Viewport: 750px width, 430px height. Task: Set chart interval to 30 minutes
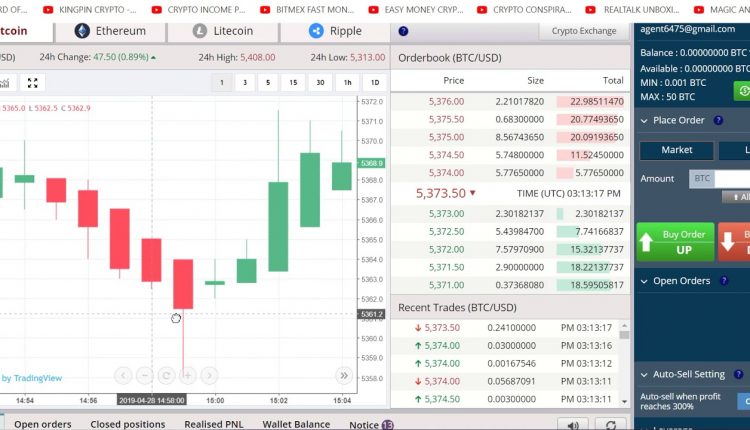(320, 83)
